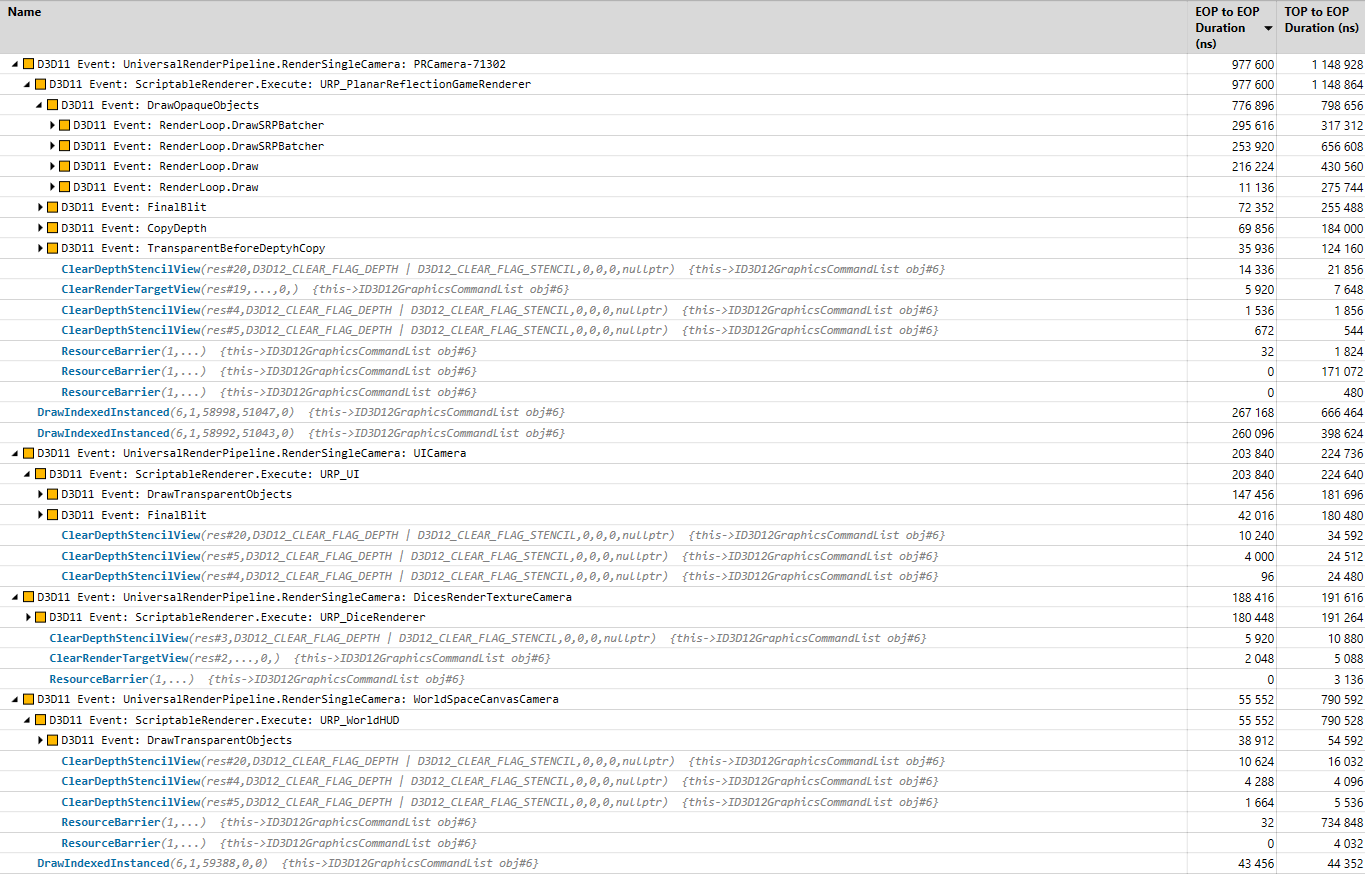The height and width of the screenshot is (874, 1365).
Task: Collapse the RenderSingleCamera: UICamera node
Action: click(x=14, y=453)
